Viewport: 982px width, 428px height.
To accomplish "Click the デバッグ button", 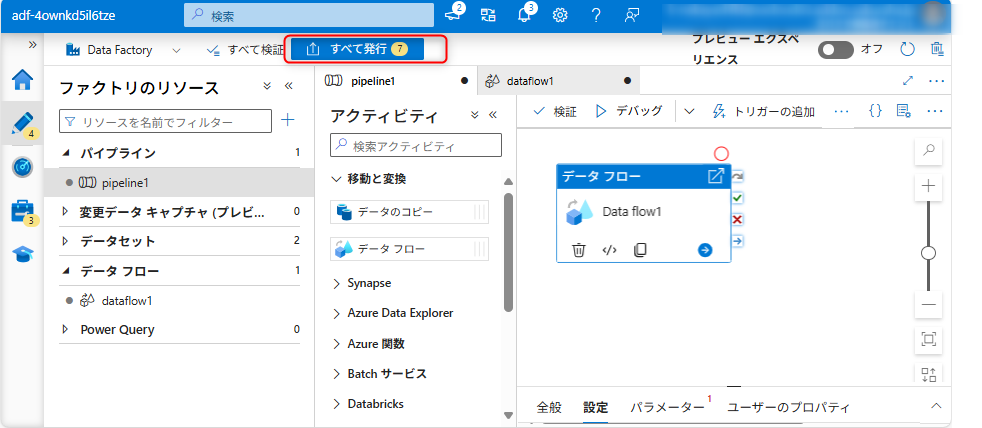I will coord(628,112).
